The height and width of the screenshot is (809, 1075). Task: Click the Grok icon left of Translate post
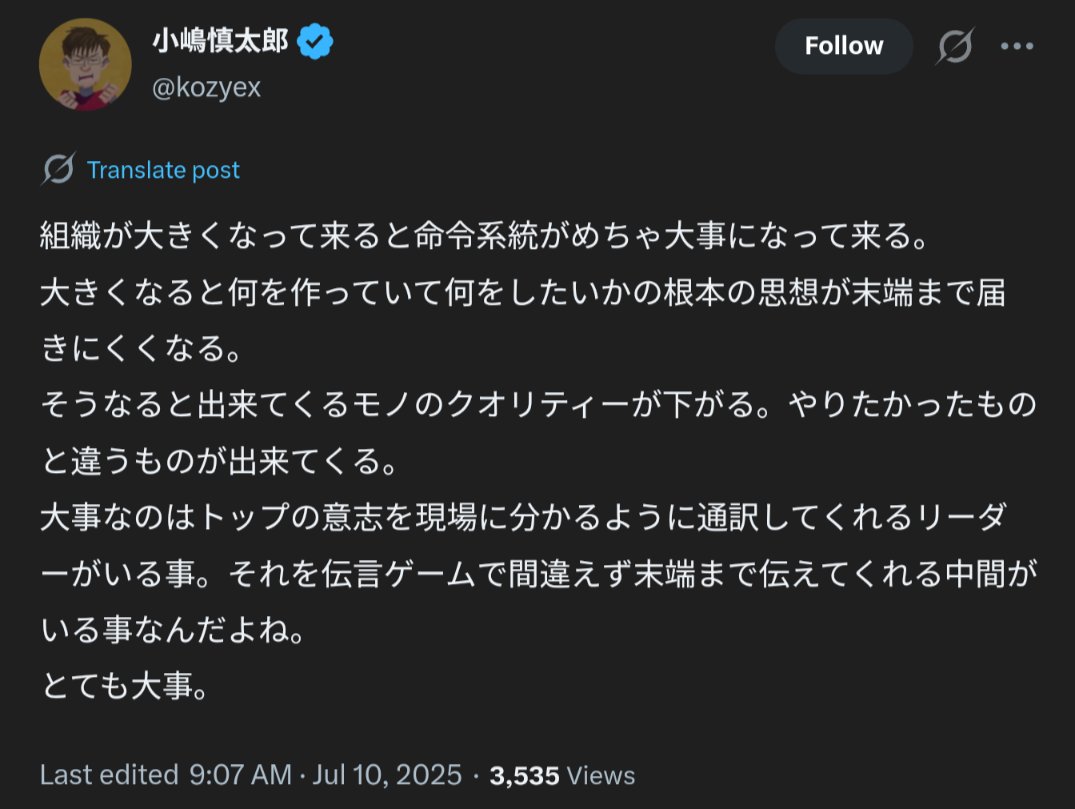pyautogui.click(x=58, y=169)
